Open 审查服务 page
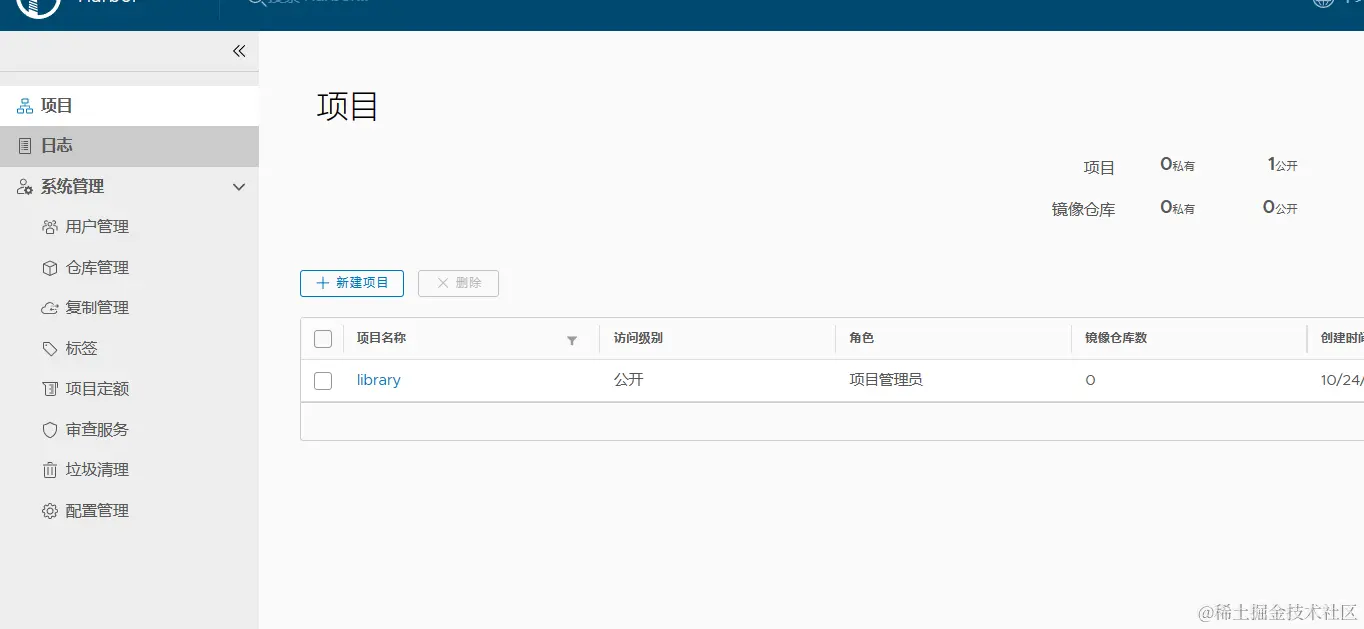This screenshot has height=629, width=1364. tap(97, 430)
